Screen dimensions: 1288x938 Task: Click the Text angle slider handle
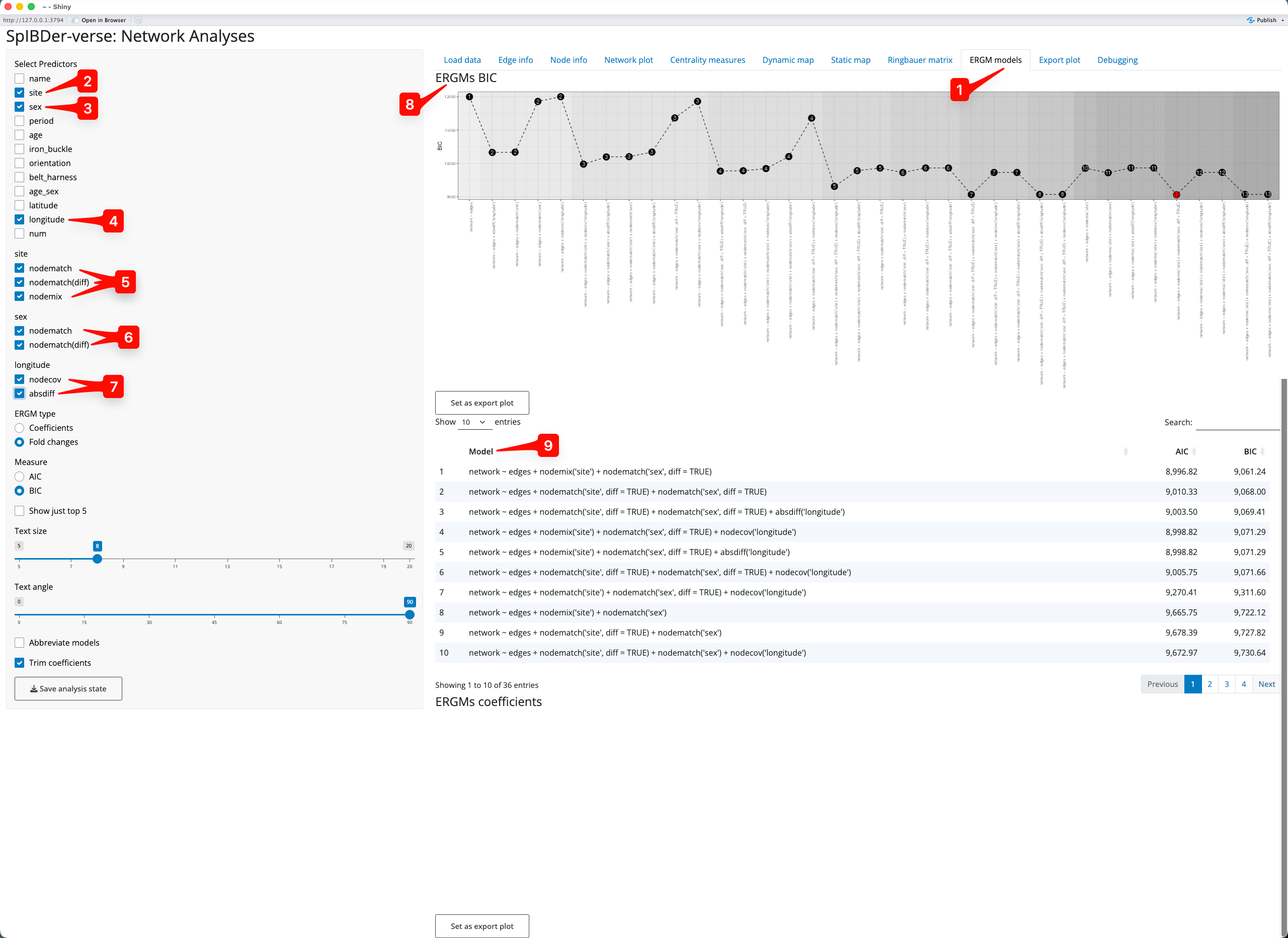tap(410, 615)
